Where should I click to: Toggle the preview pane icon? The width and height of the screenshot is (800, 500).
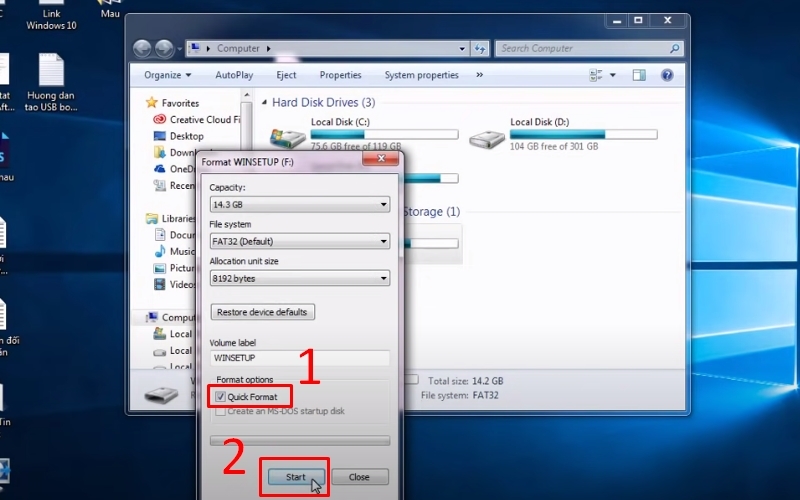[x=639, y=76]
